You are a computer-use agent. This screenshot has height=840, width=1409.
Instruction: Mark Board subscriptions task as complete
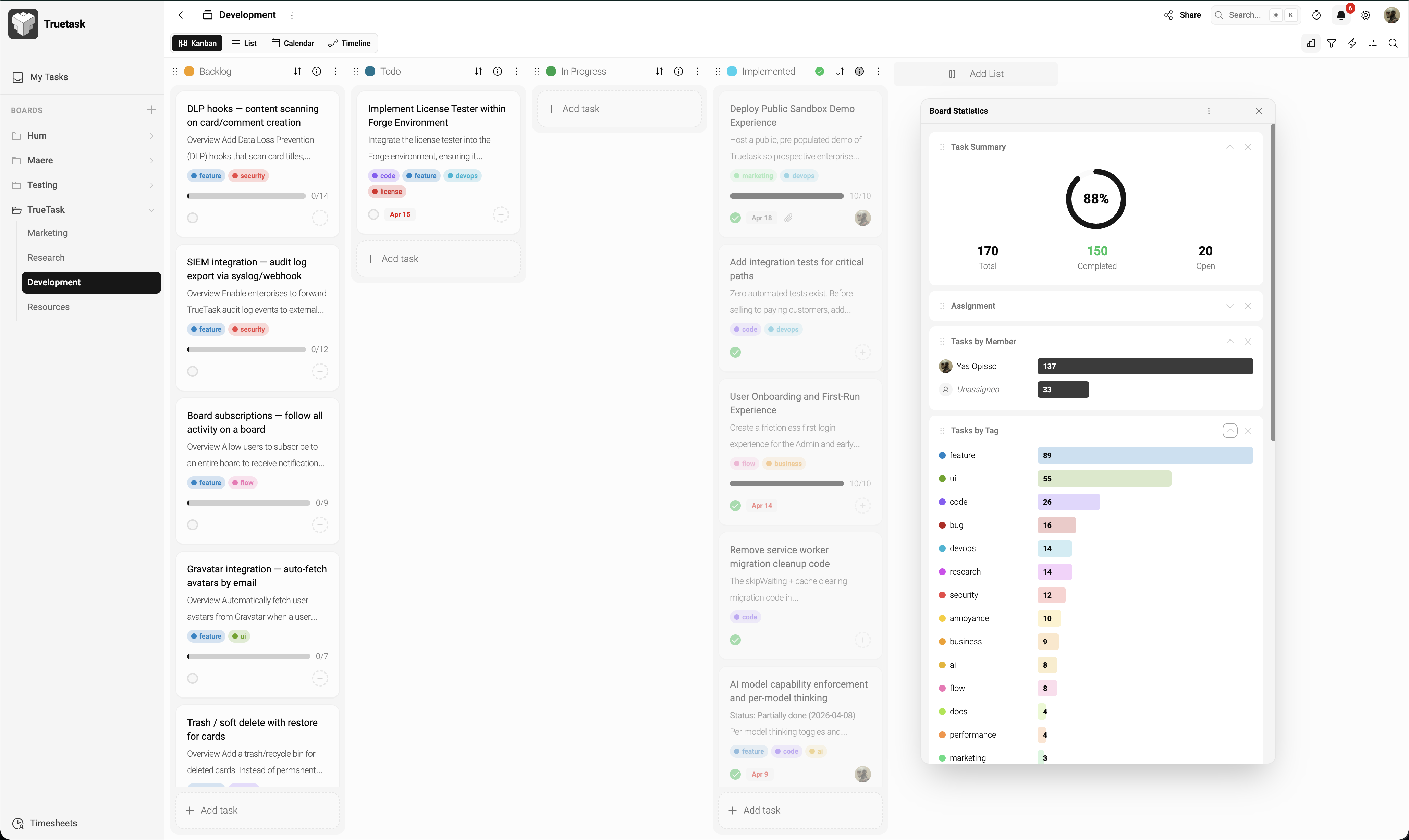click(x=193, y=525)
